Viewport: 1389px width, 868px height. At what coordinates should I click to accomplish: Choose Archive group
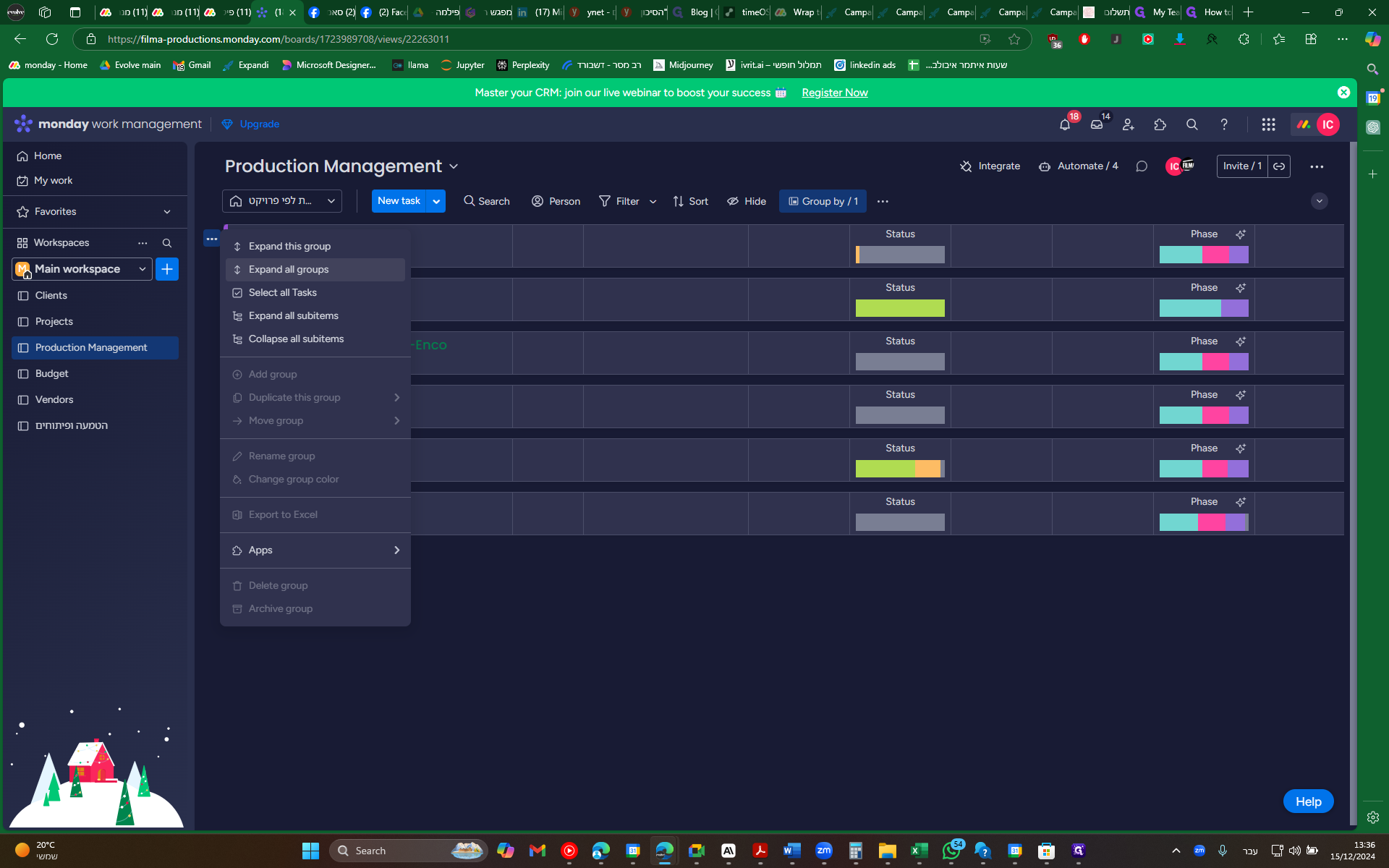(x=315, y=609)
